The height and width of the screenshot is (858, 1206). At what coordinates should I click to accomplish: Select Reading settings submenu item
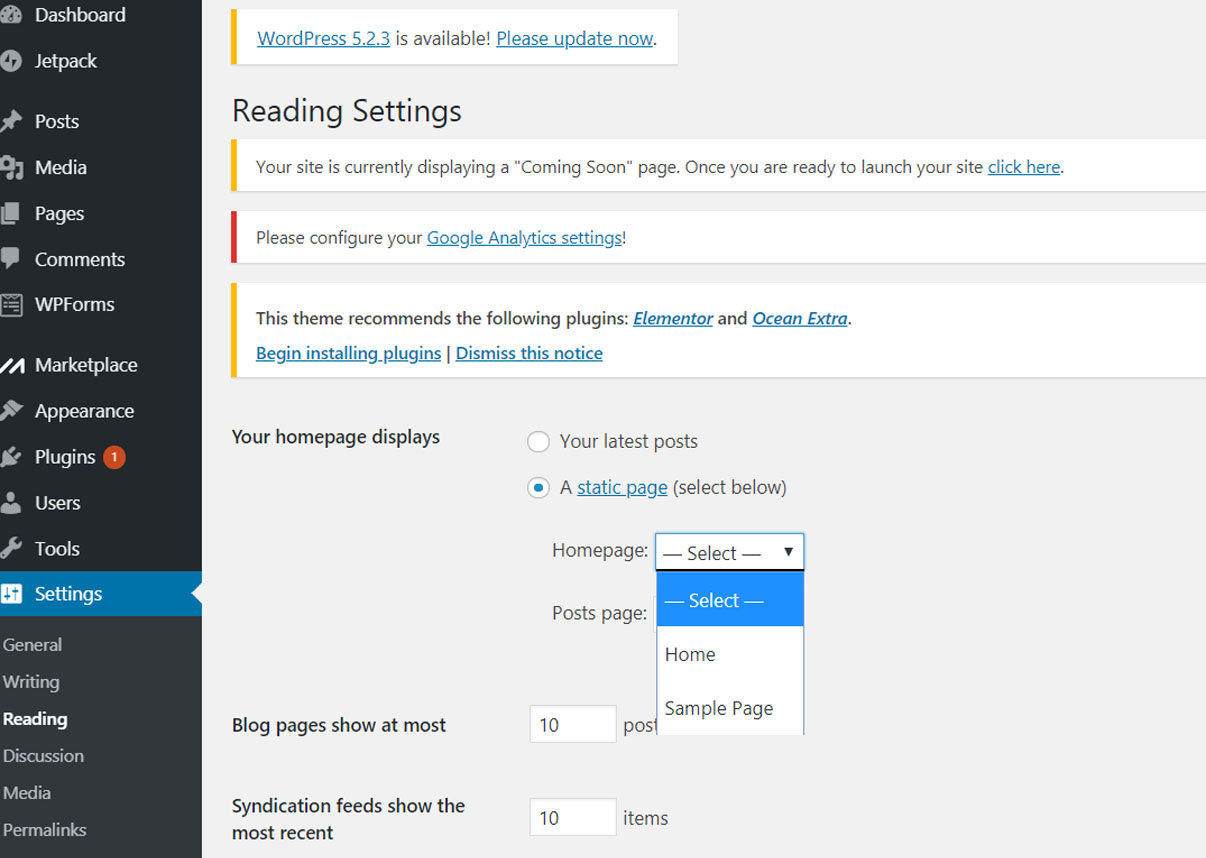pos(35,719)
